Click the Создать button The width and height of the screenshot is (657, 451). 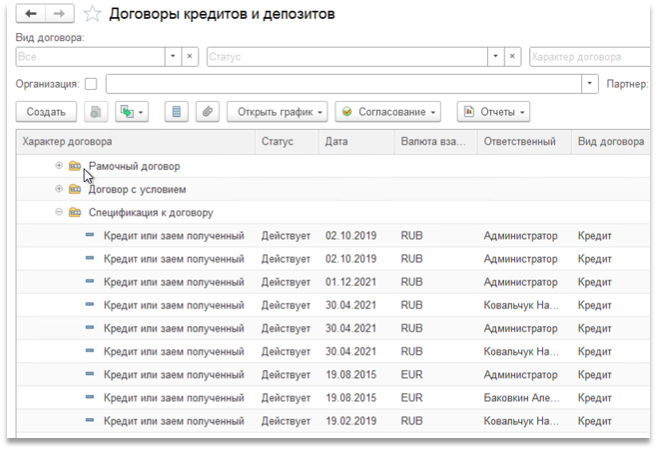(46, 112)
